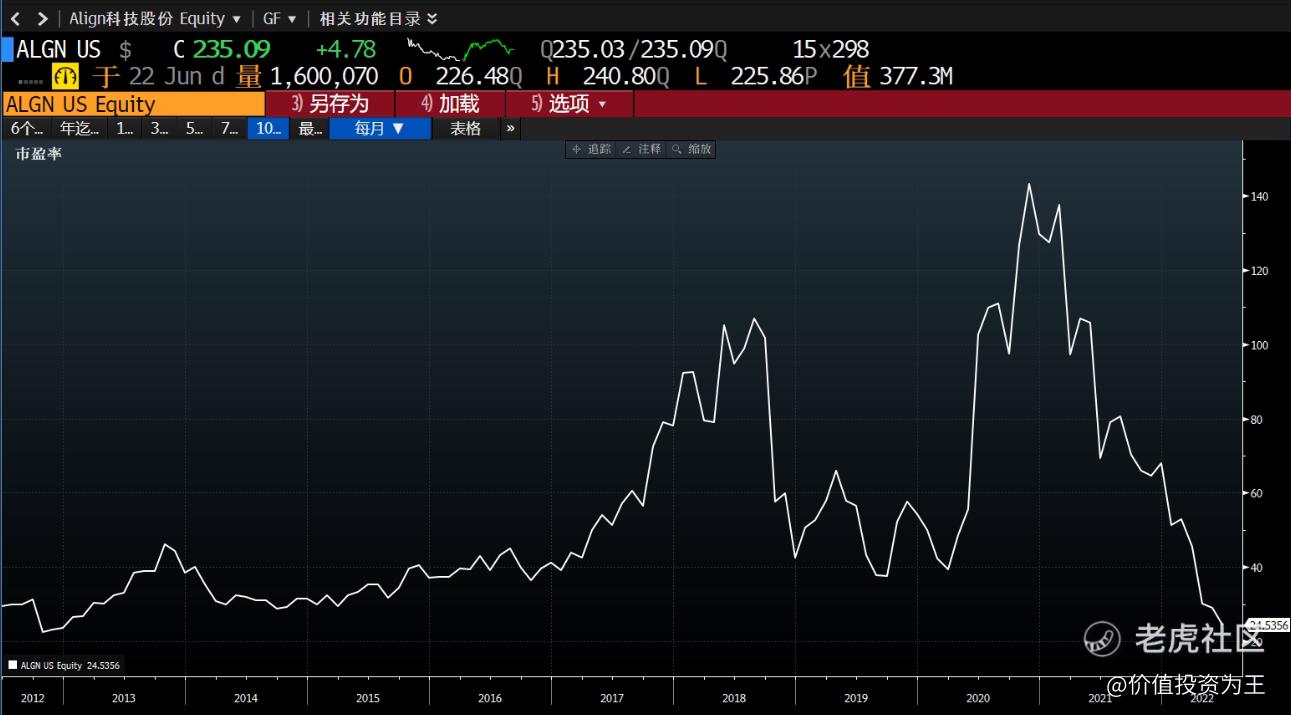This screenshot has width=1291, height=715.
Task: Click the bid/ask quote 235.03/235.09
Action: (634, 49)
